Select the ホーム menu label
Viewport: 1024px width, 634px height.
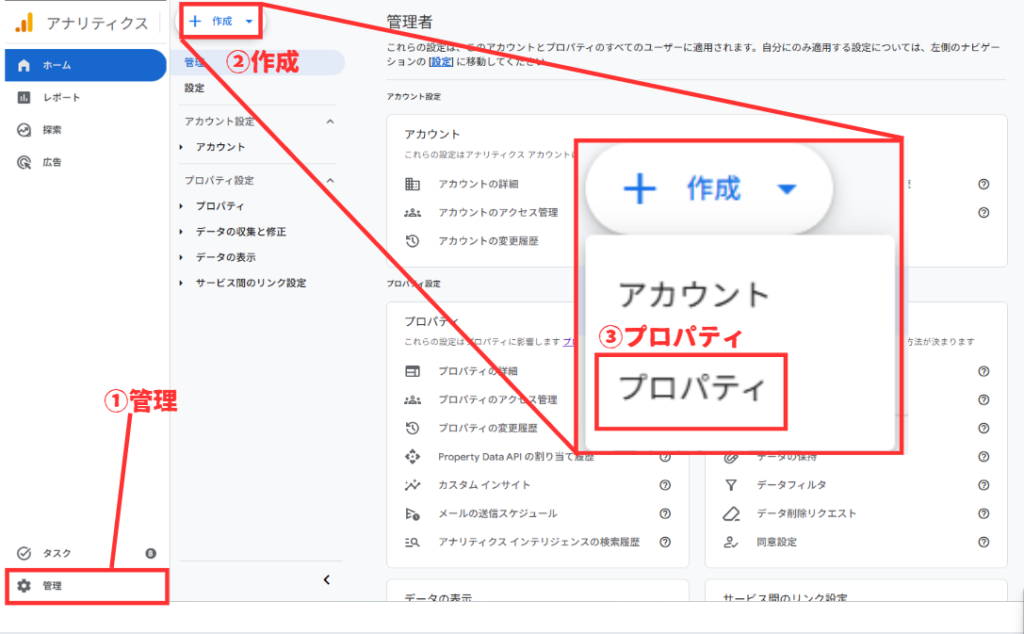[57, 65]
